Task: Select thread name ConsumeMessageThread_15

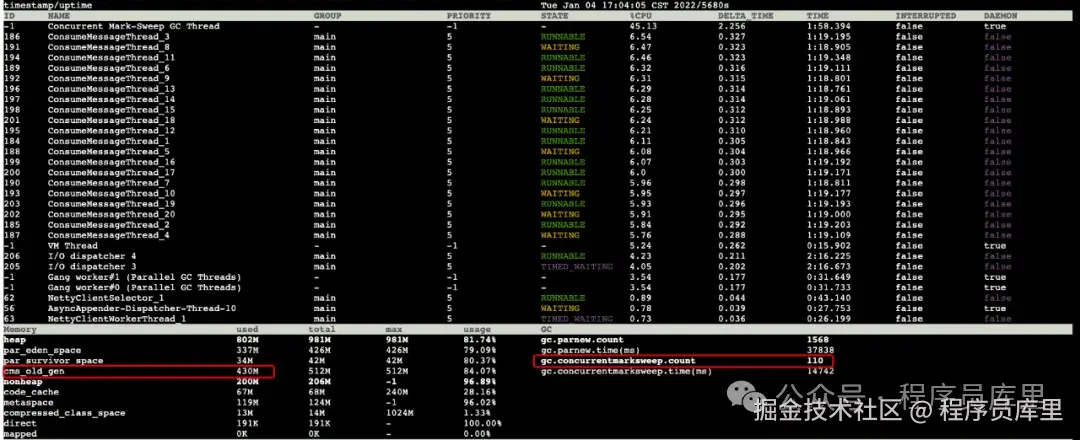Action: (111, 109)
